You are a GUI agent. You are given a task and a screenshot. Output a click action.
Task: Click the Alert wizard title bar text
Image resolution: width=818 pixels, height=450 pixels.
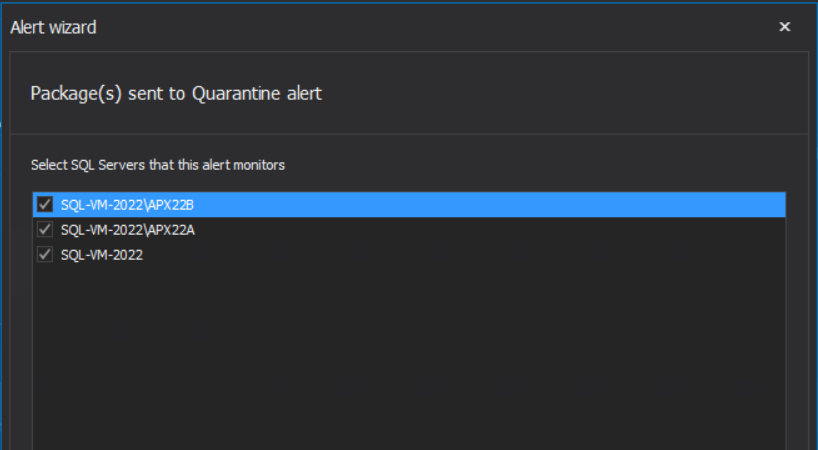coord(53,27)
